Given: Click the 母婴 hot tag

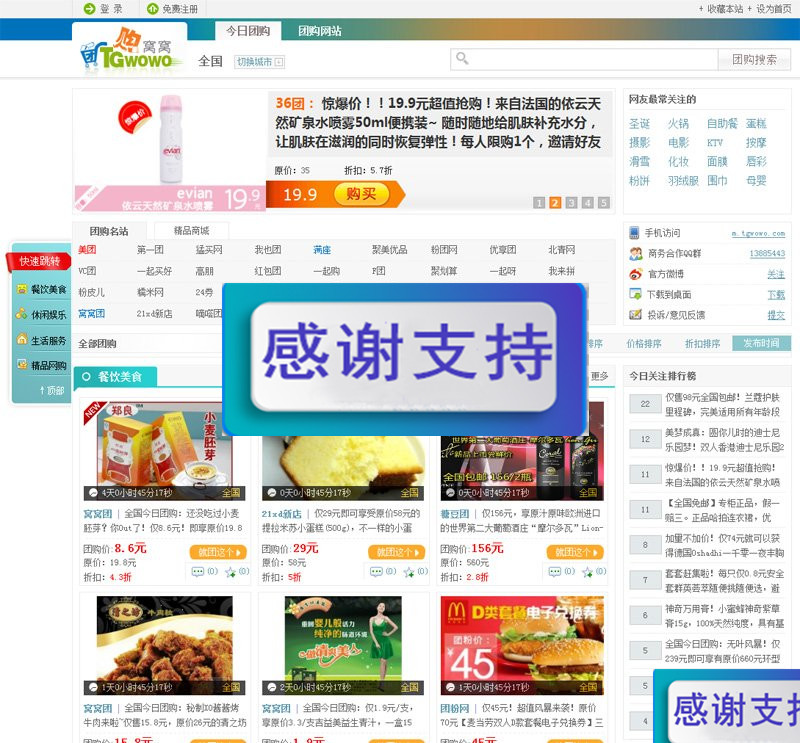Looking at the screenshot, I should [x=756, y=181].
